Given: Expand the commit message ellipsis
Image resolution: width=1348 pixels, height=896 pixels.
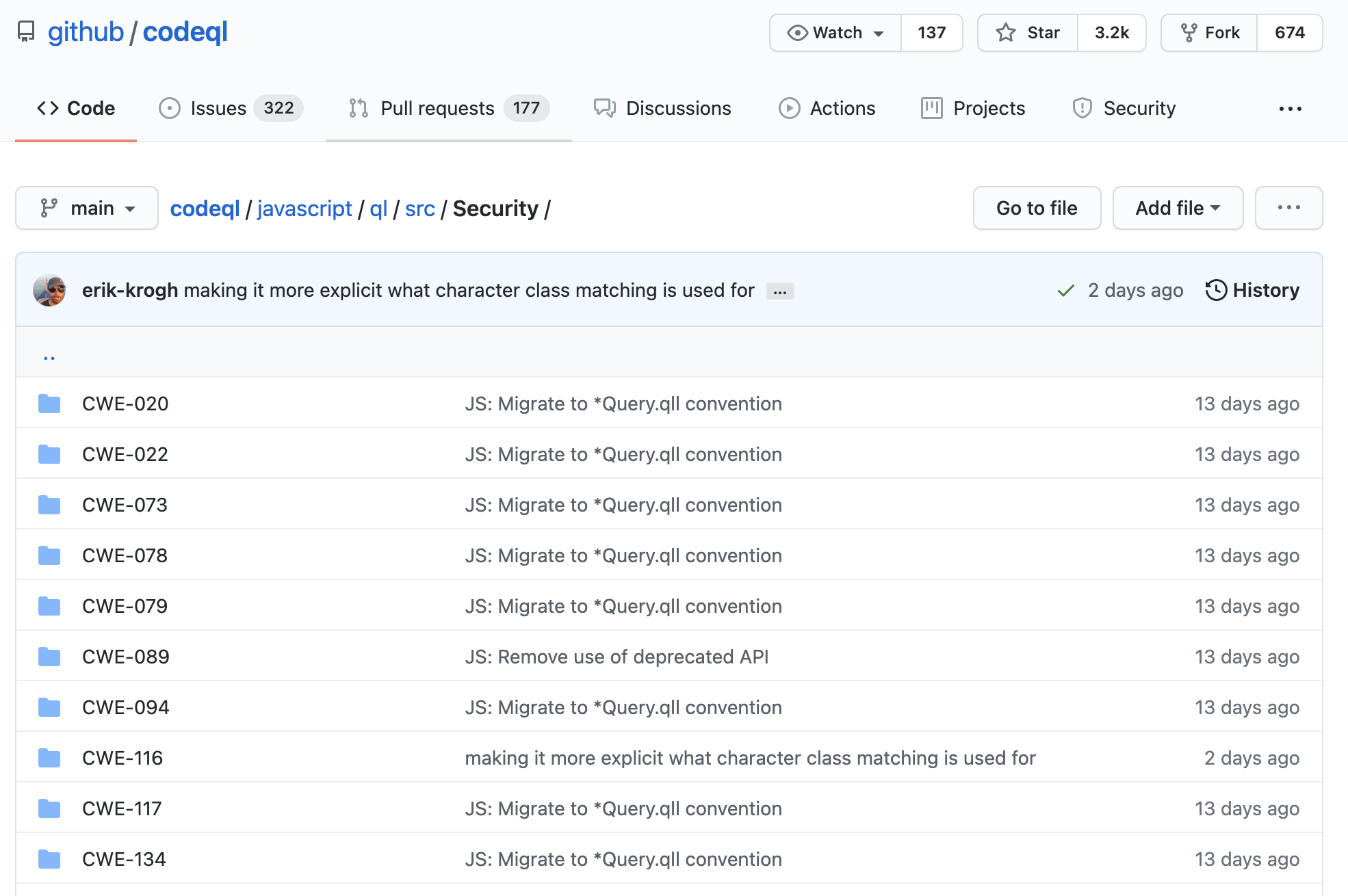Looking at the screenshot, I should (x=779, y=292).
